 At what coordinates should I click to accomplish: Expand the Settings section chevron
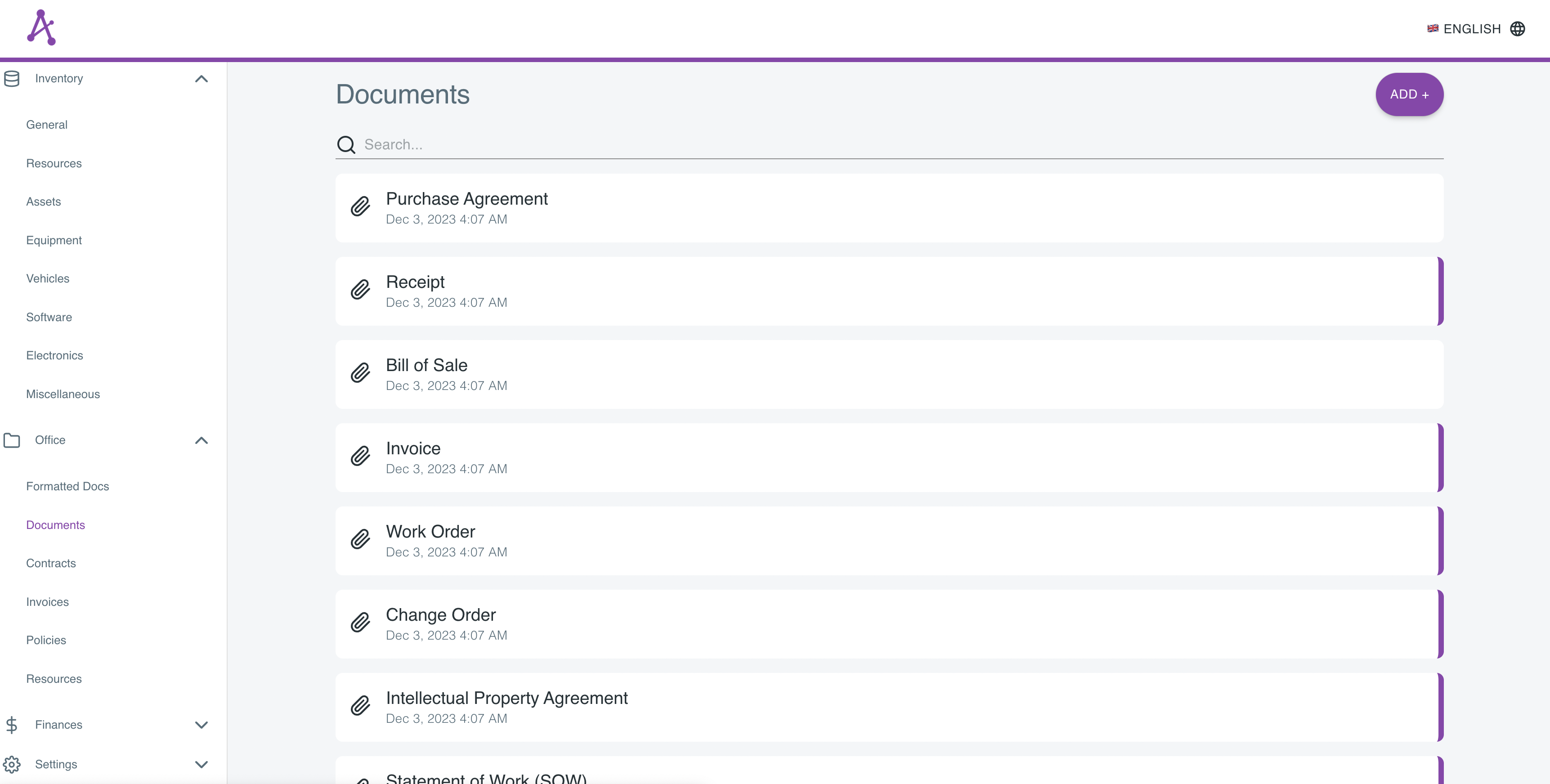tap(201, 764)
